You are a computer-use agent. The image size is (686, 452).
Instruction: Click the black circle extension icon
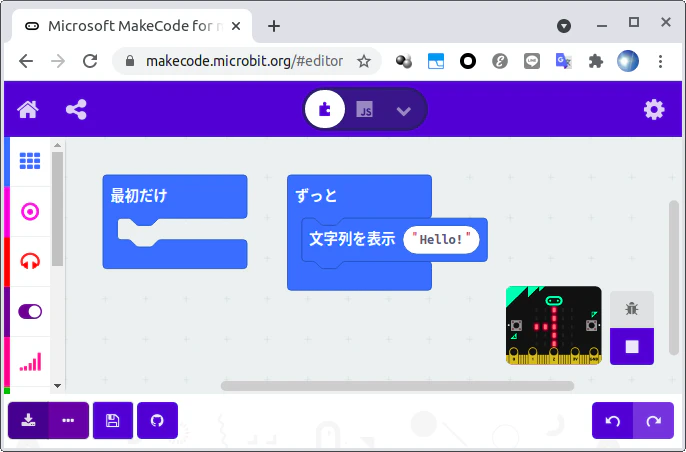(468, 61)
